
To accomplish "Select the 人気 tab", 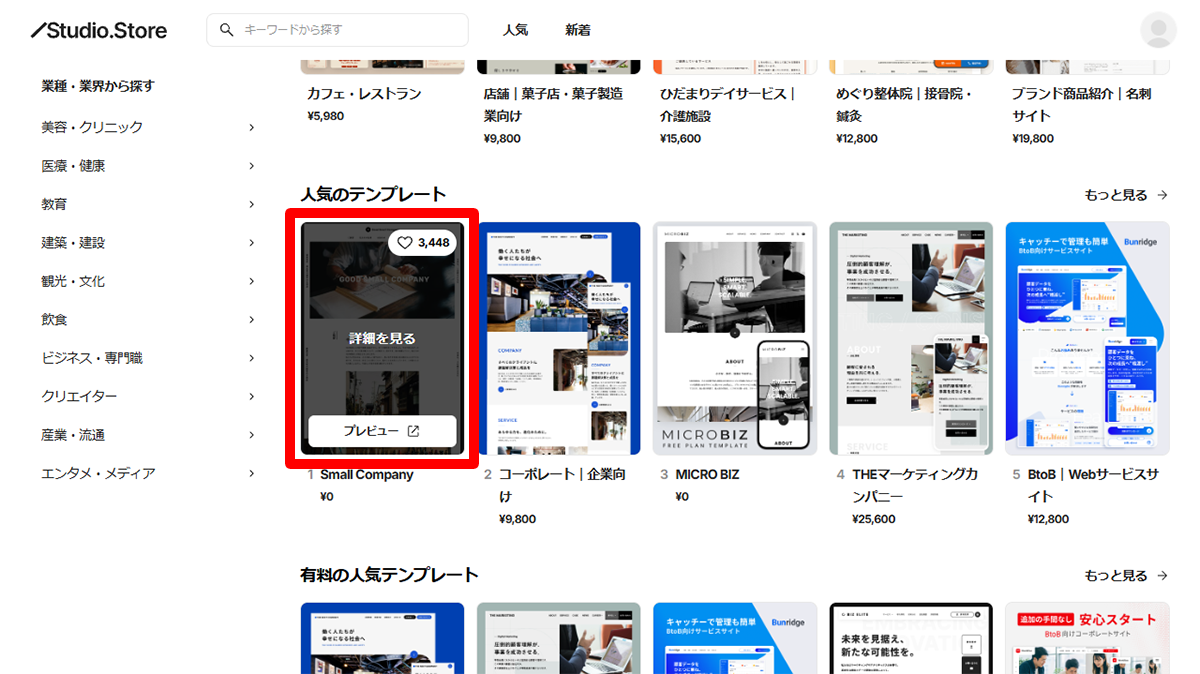I will 516,30.
